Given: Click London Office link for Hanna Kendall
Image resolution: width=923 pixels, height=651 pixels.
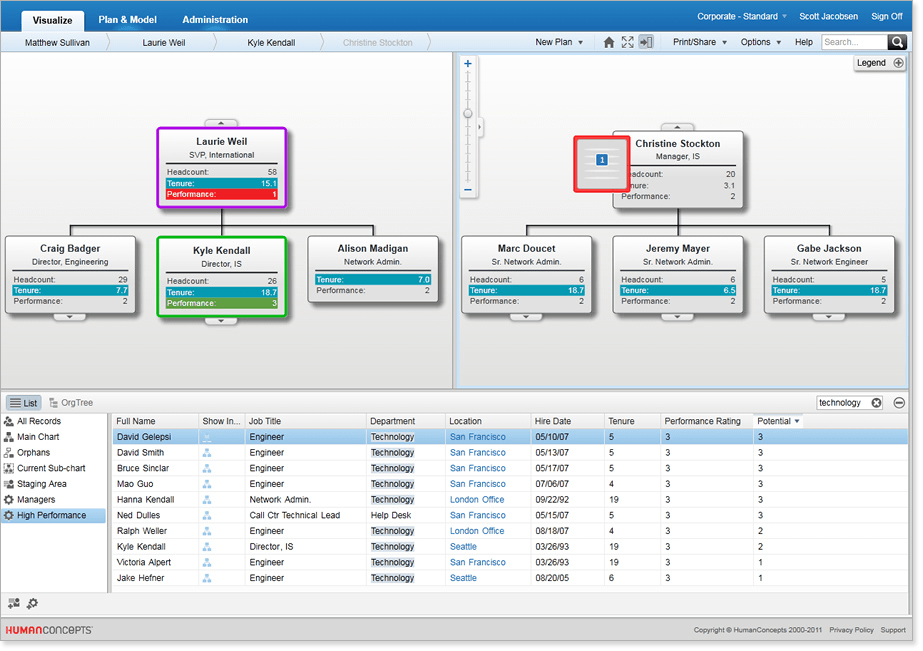Looking at the screenshot, I should point(477,500).
